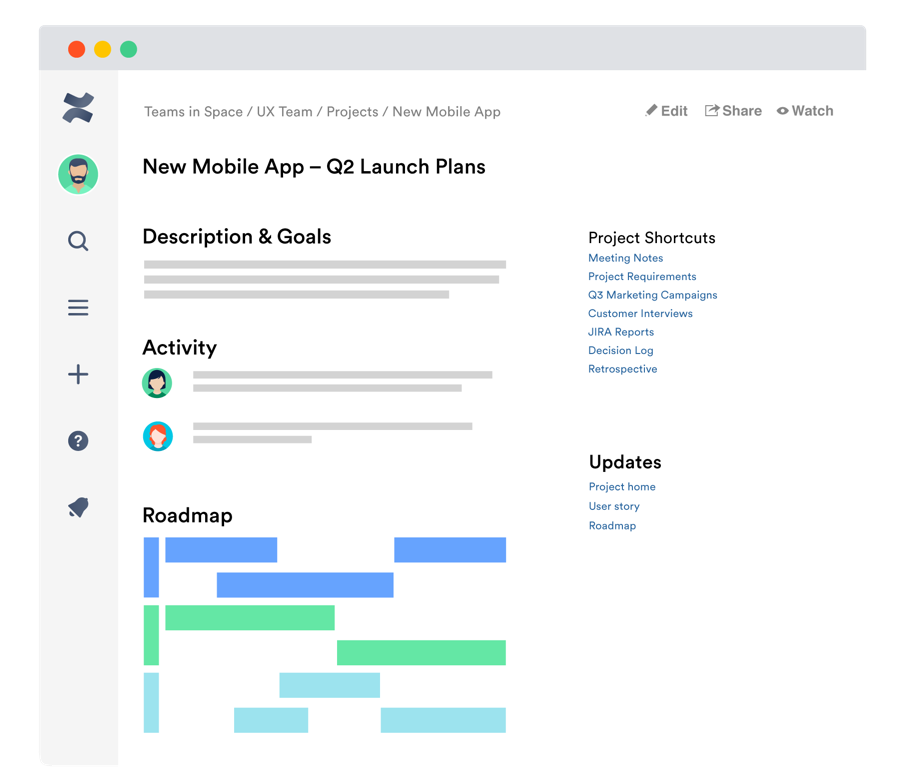
Task: Select the bottom-left light-blue roadmap bar
Action: 271,720
